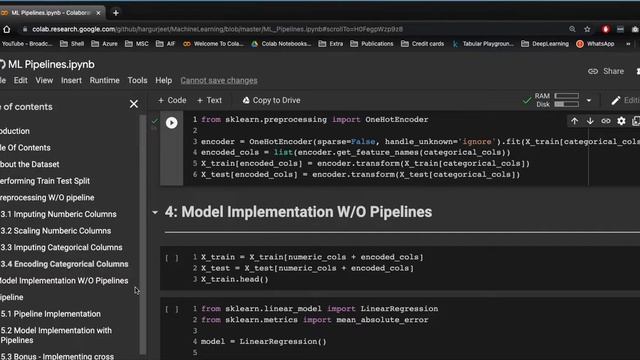Click the pencil Editing icon
640x360 pixels.
616,100
